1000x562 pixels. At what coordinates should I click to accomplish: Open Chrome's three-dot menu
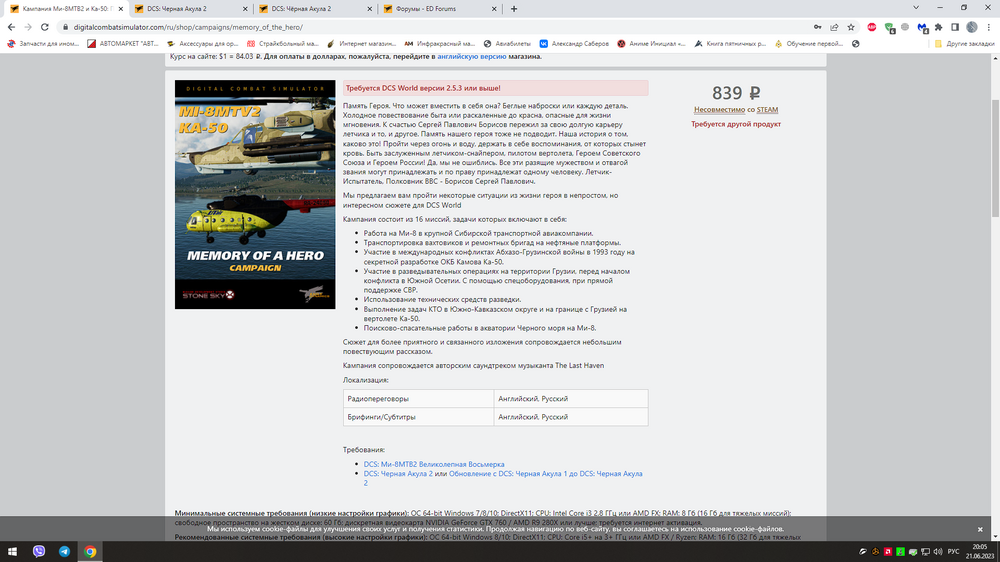click(x=989, y=27)
